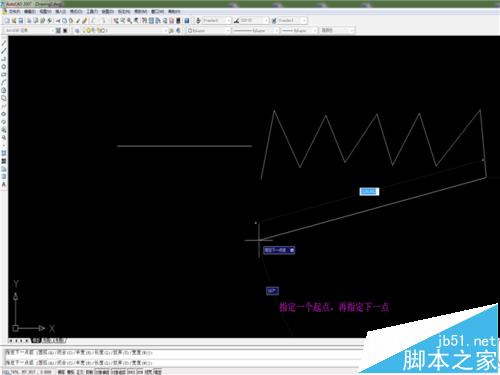The width and height of the screenshot is (500, 375).
Task: Open the 格式 (Format) menu
Action: [76, 12]
